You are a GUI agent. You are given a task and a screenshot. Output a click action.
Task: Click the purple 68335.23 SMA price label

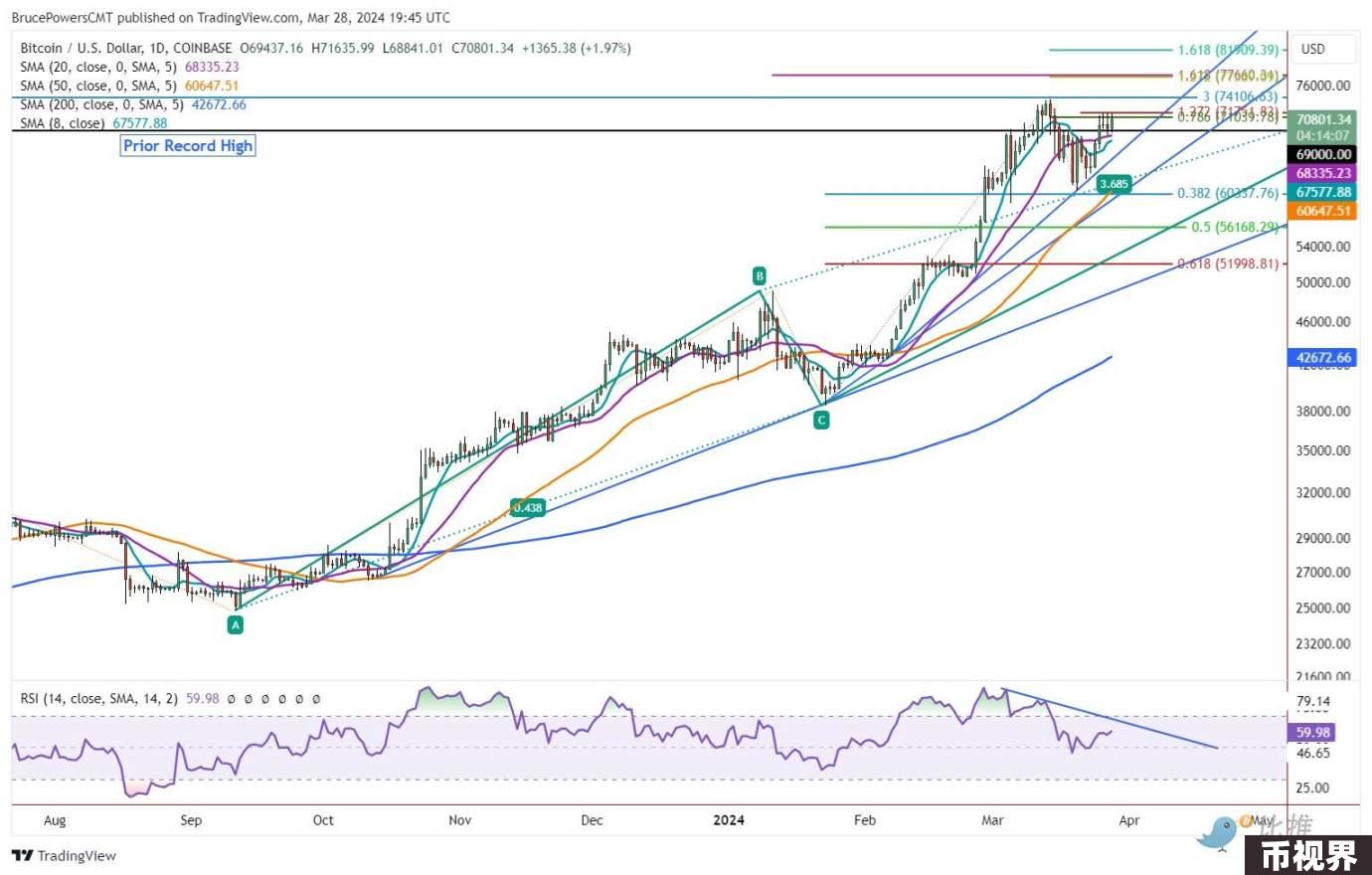coord(1324,173)
